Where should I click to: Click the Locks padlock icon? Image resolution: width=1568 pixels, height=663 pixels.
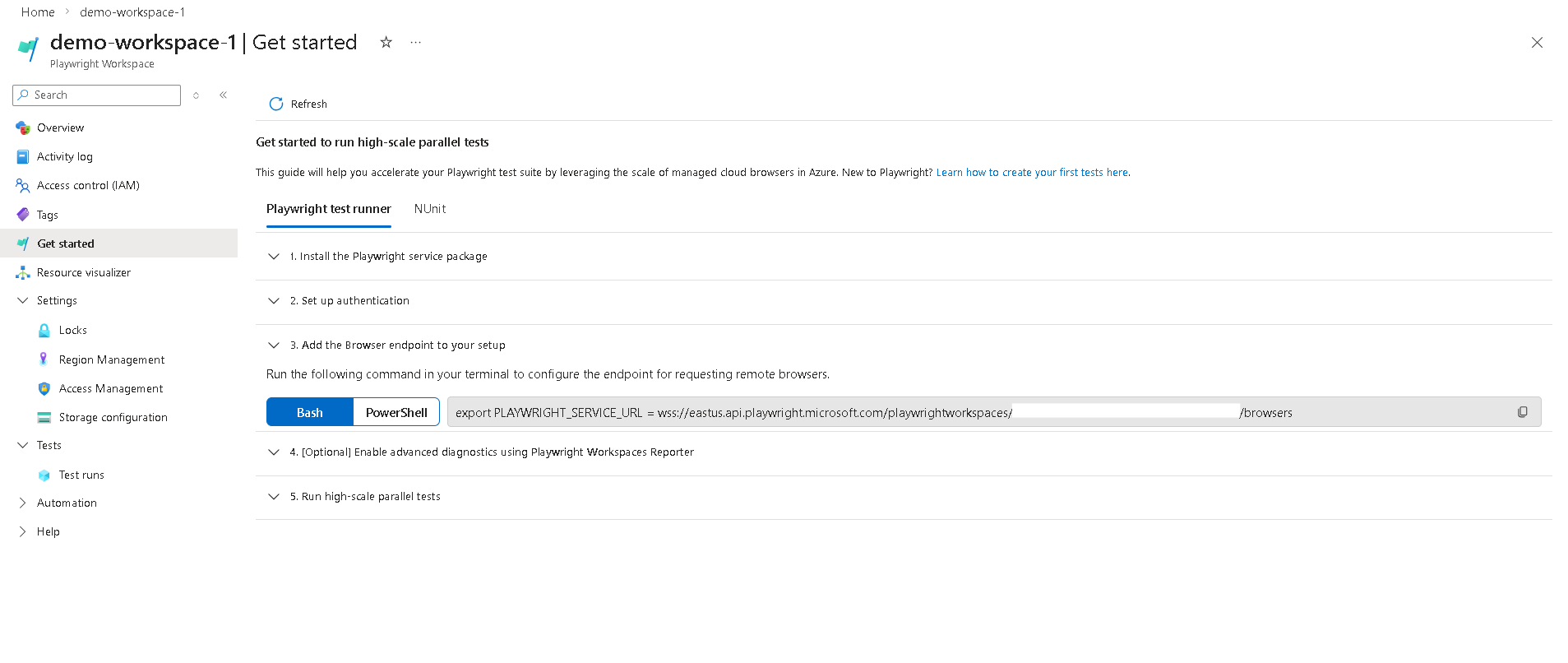44,331
